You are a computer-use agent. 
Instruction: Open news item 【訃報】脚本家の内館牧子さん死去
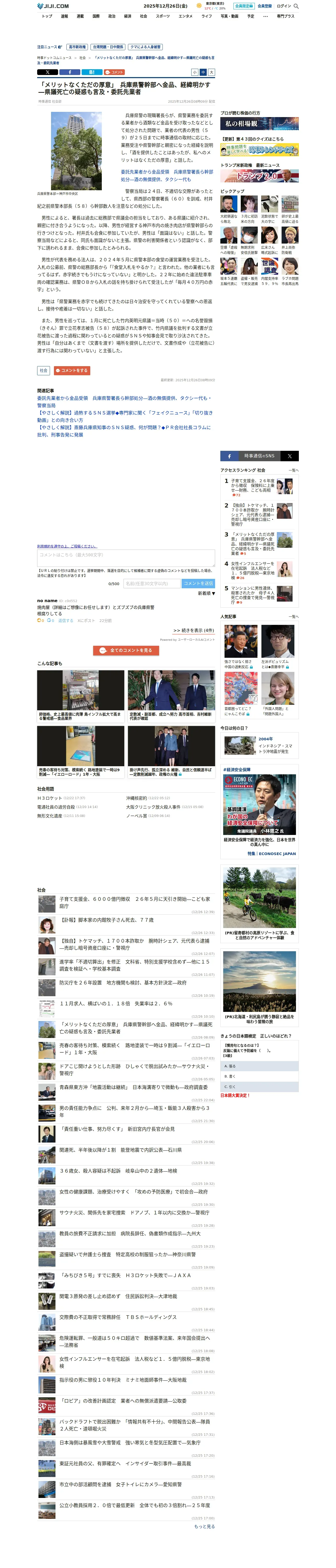coord(107,920)
